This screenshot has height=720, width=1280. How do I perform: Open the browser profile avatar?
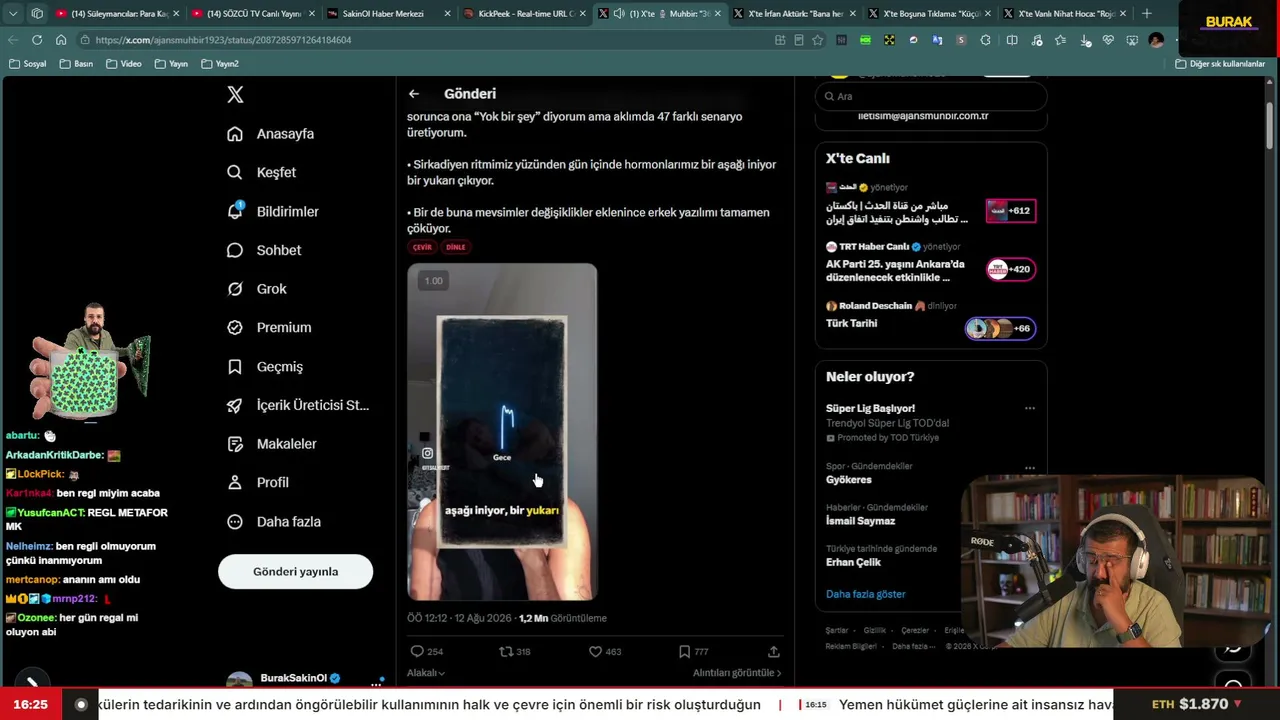1157,40
